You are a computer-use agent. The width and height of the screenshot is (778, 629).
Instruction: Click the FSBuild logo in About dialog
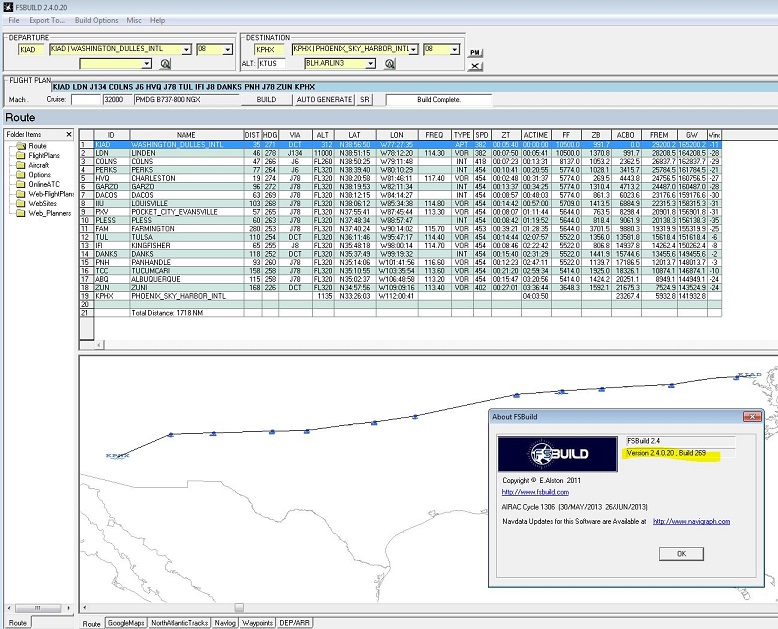[558, 453]
